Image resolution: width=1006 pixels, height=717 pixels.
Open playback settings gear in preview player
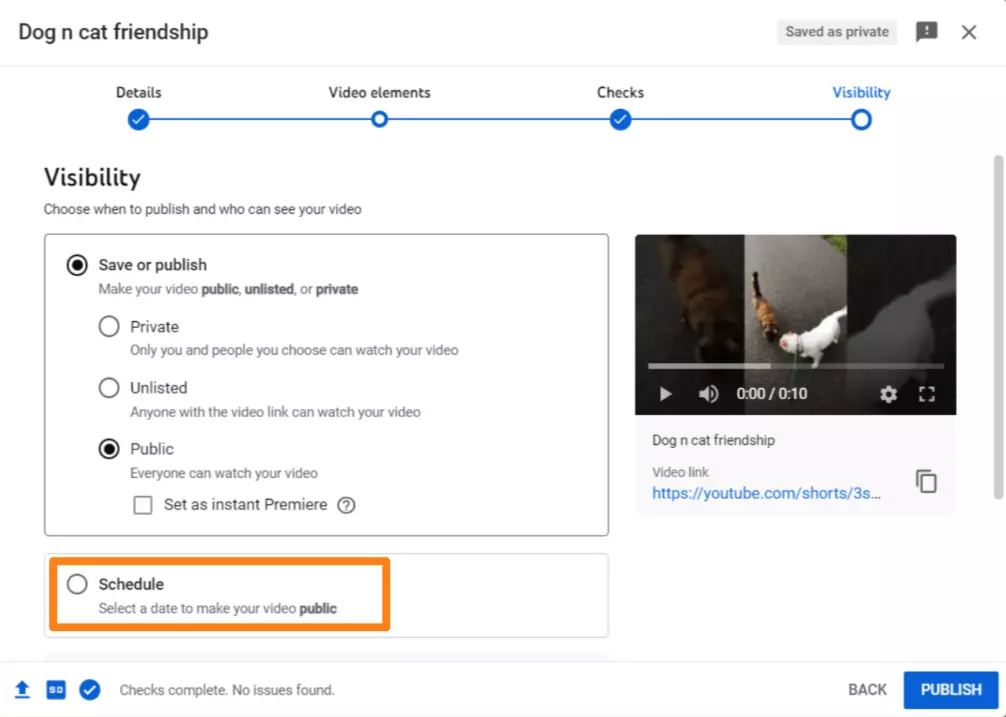click(x=888, y=394)
